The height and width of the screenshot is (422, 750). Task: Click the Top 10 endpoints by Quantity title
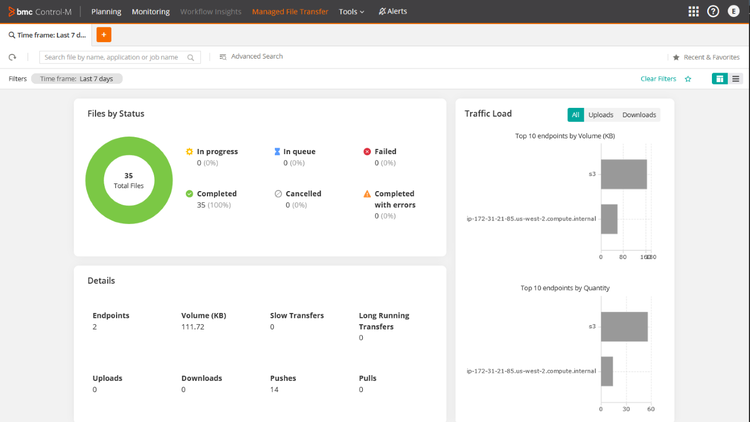565,288
